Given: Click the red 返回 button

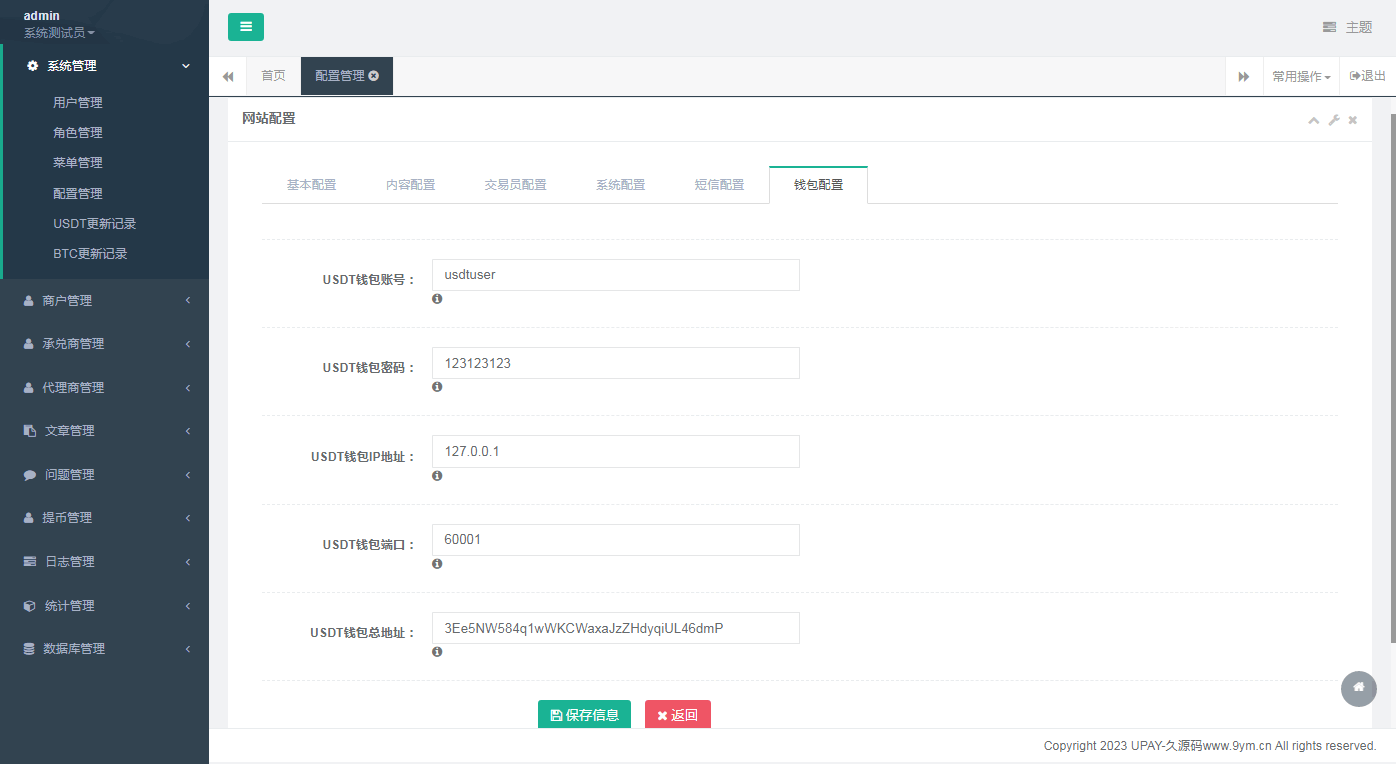Looking at the screenshot, I should pos(677,715).
